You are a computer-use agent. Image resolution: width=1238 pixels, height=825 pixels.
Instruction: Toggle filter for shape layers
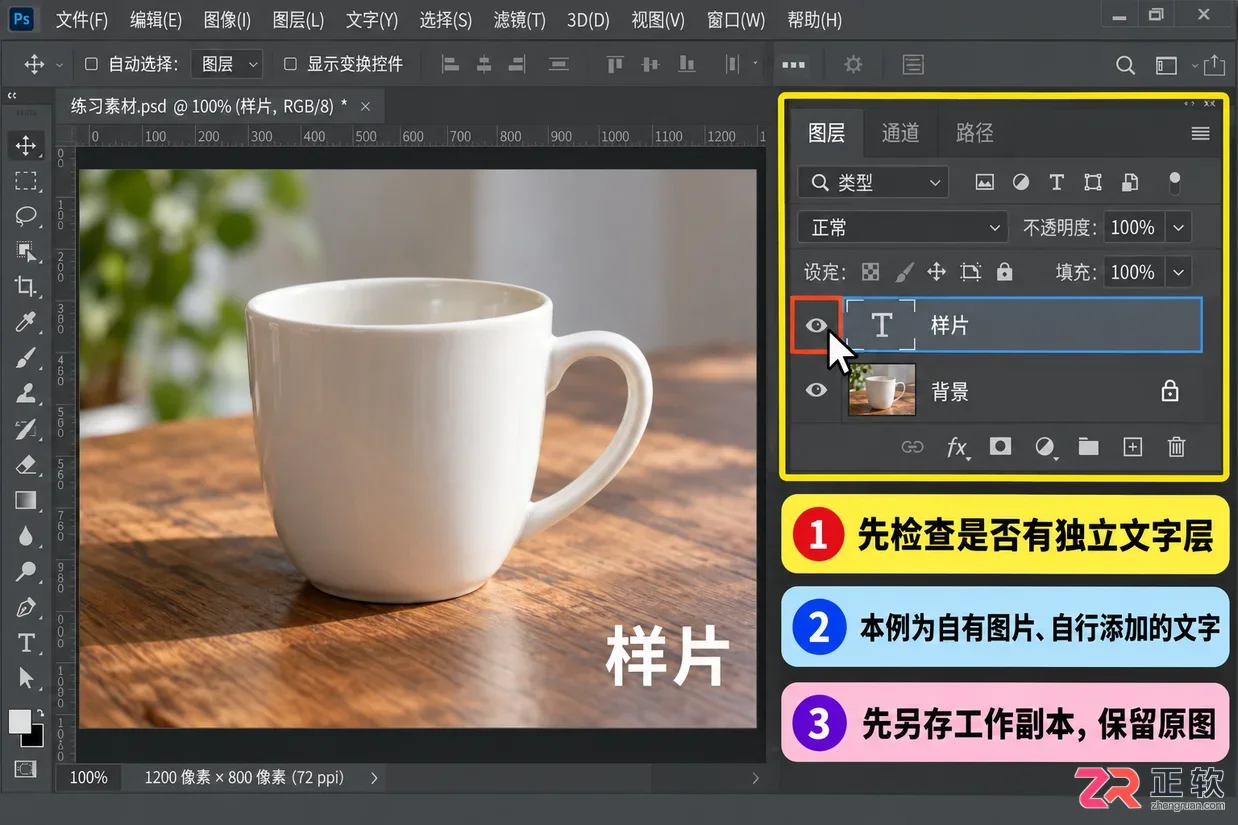tap(1093, 182)
